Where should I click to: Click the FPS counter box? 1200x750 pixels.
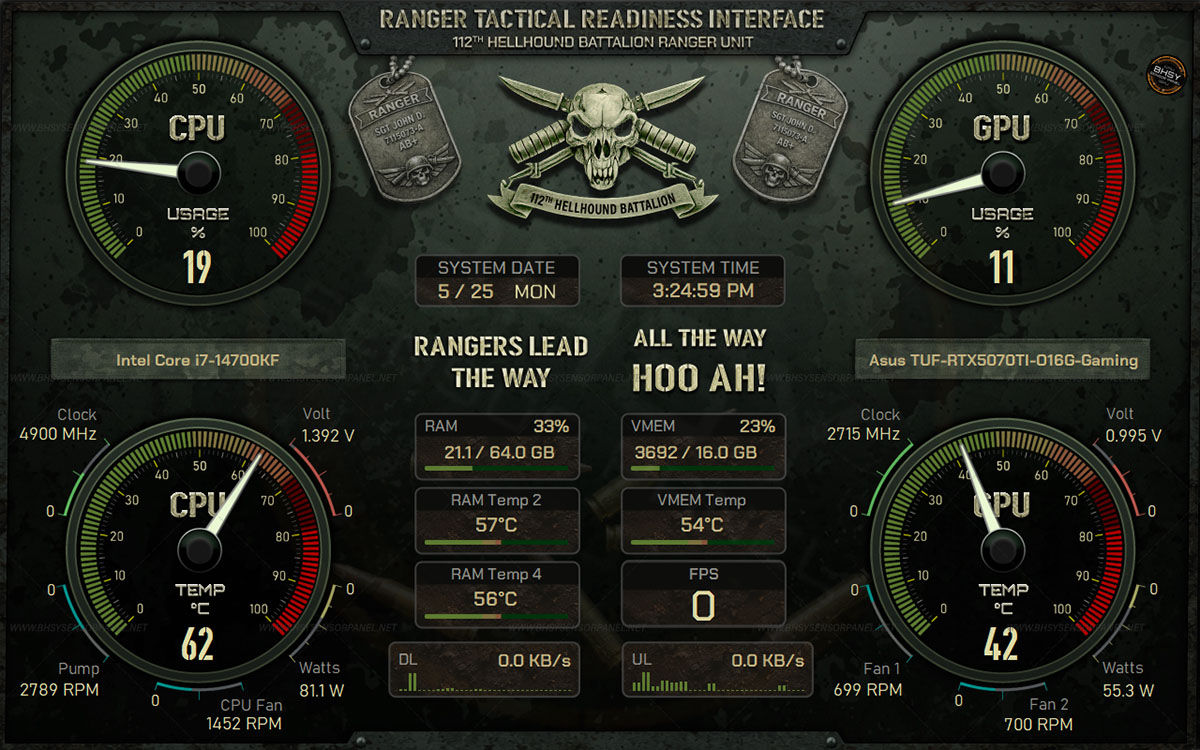pyautogui.click(x=703, y=594)
